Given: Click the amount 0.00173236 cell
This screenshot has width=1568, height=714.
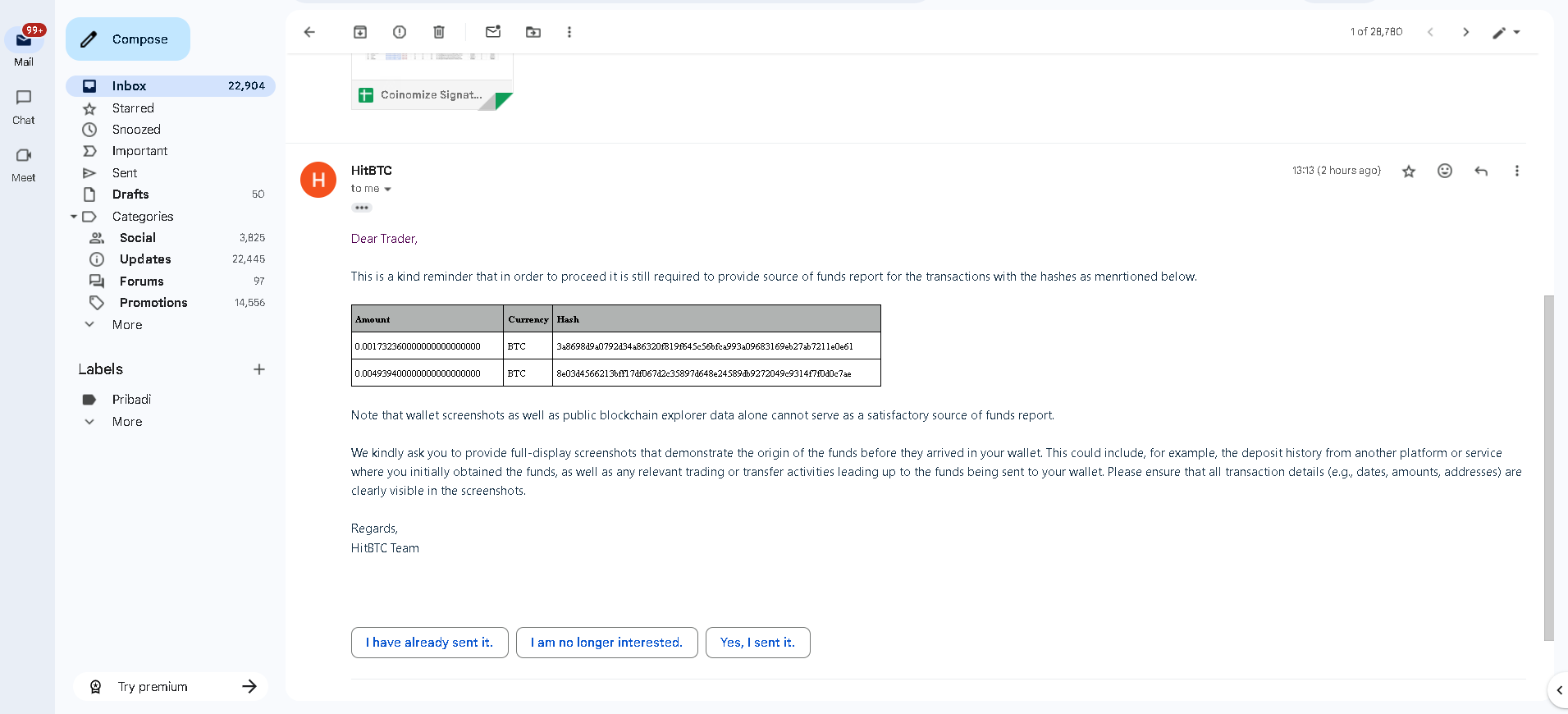Looking at the screenshot, I should [x=427, y=346].
